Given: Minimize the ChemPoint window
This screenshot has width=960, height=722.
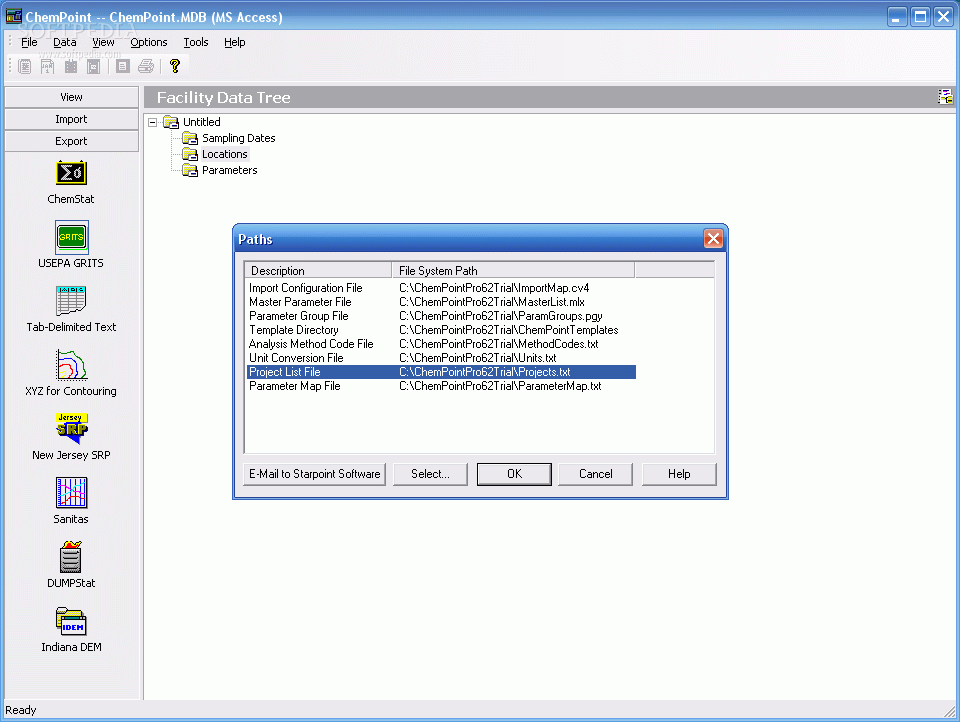Looking at the screenshot, I should click(x=897, y=17).
